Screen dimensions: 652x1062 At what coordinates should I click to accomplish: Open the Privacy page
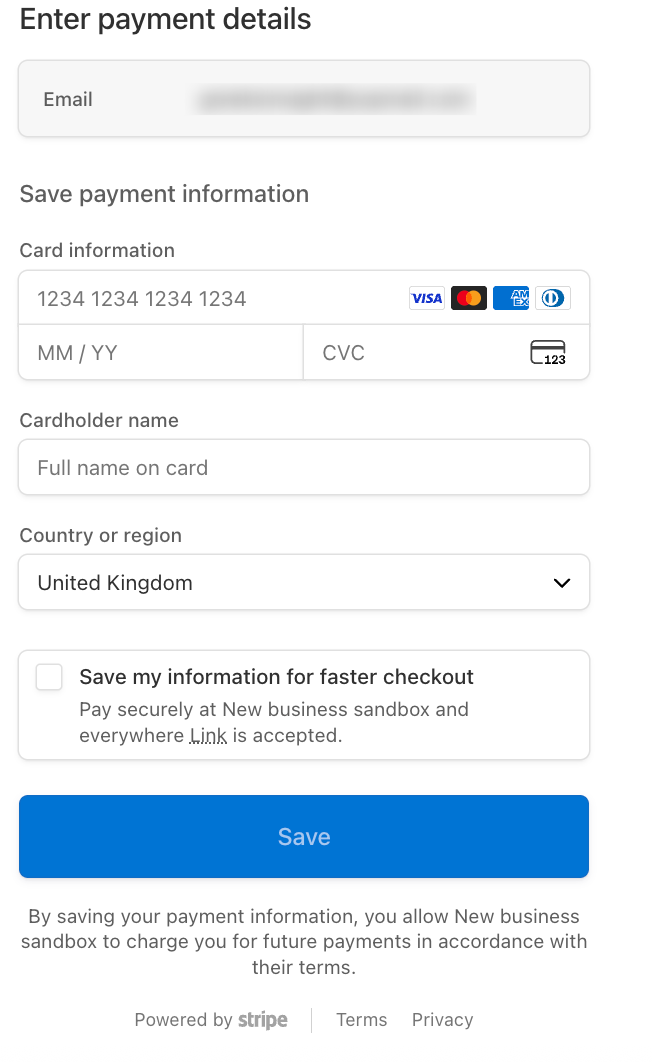[x=442, y=1020]
